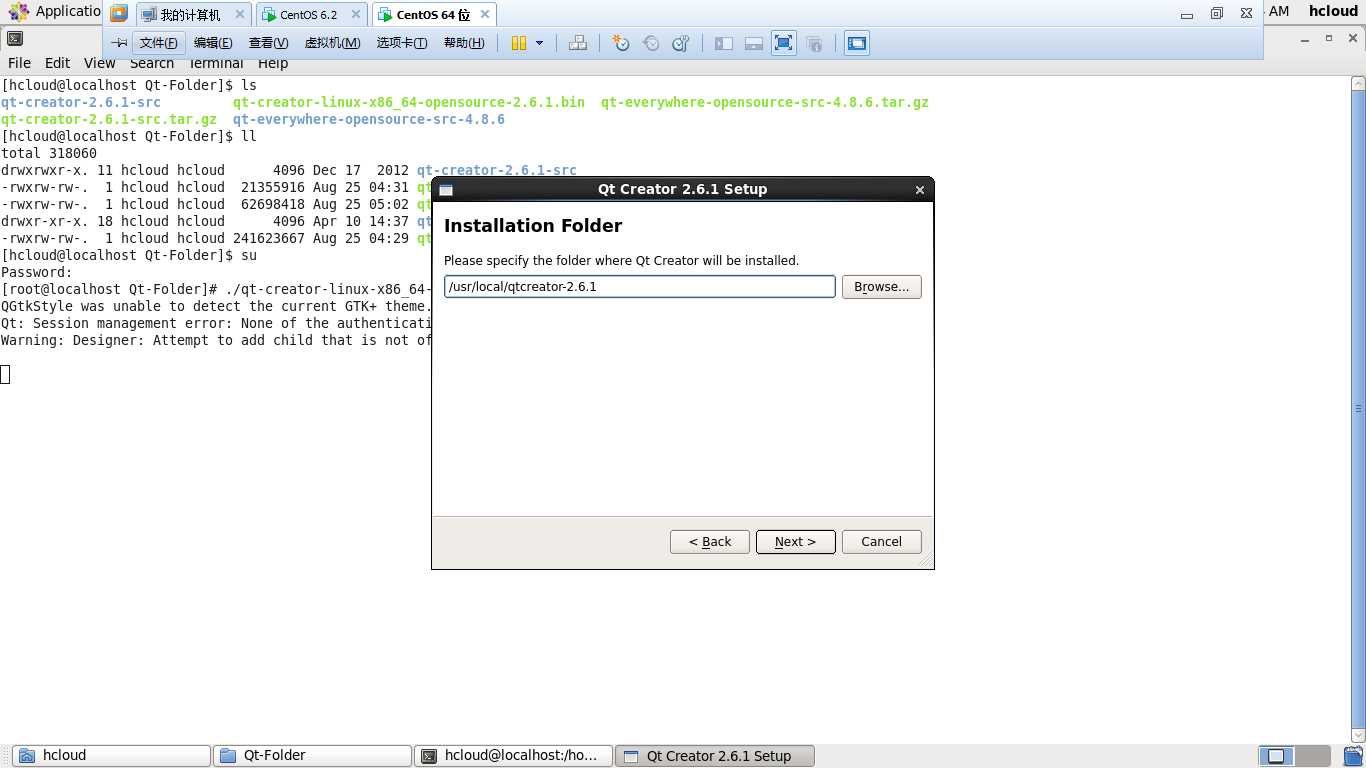Click 'qt-creator-2.6.1-src.tar.gz' in terminal listing
Viewport: 1366px width, 768px height.
(x=109, y=119)
